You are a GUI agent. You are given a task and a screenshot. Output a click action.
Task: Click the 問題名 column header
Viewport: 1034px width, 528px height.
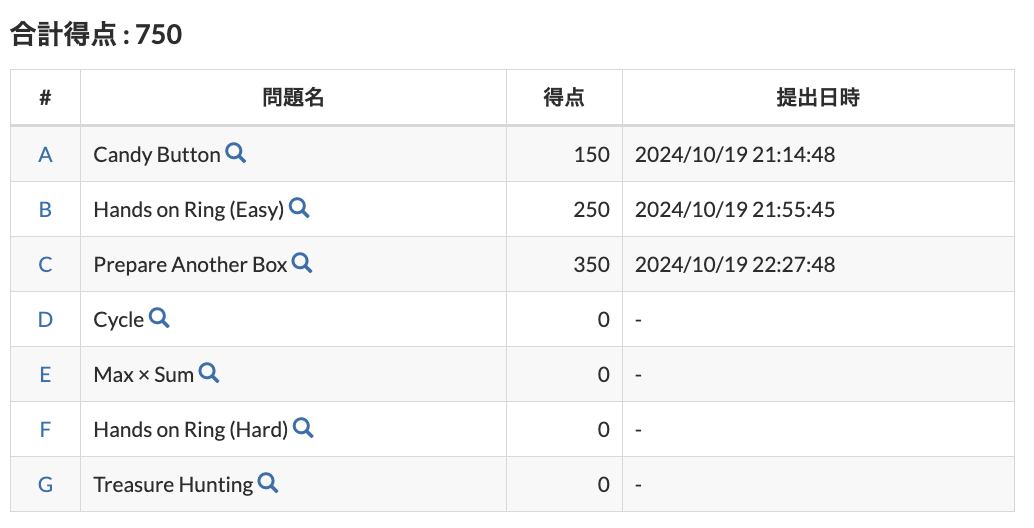click(x=293, y=98)
